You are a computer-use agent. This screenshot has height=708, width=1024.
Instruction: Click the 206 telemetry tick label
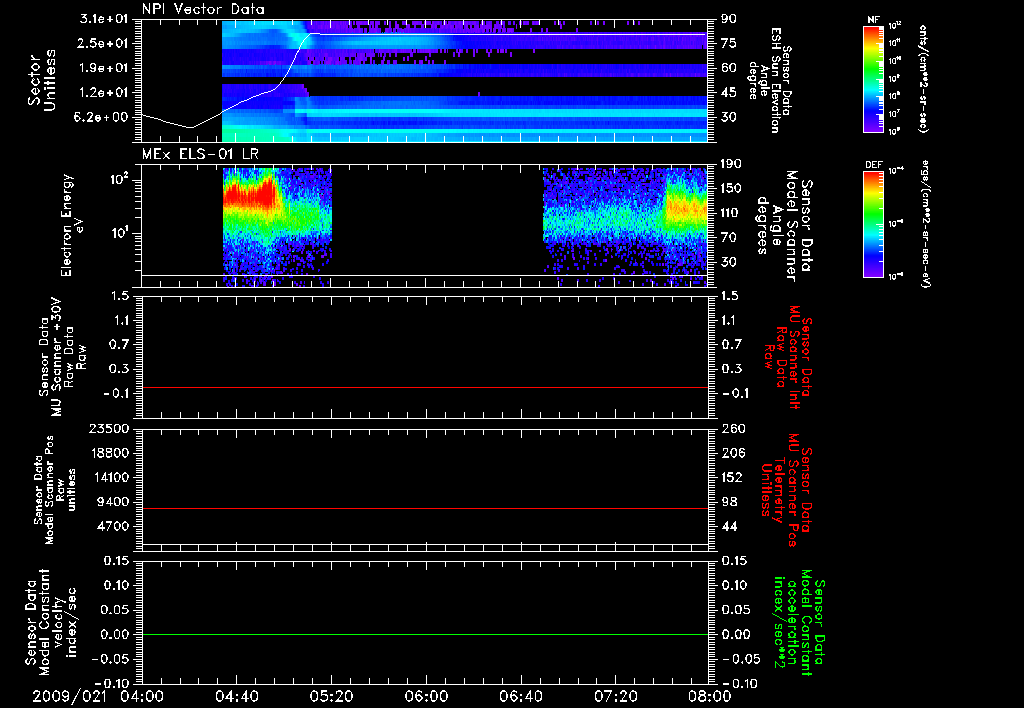click(x=732, y=453)
